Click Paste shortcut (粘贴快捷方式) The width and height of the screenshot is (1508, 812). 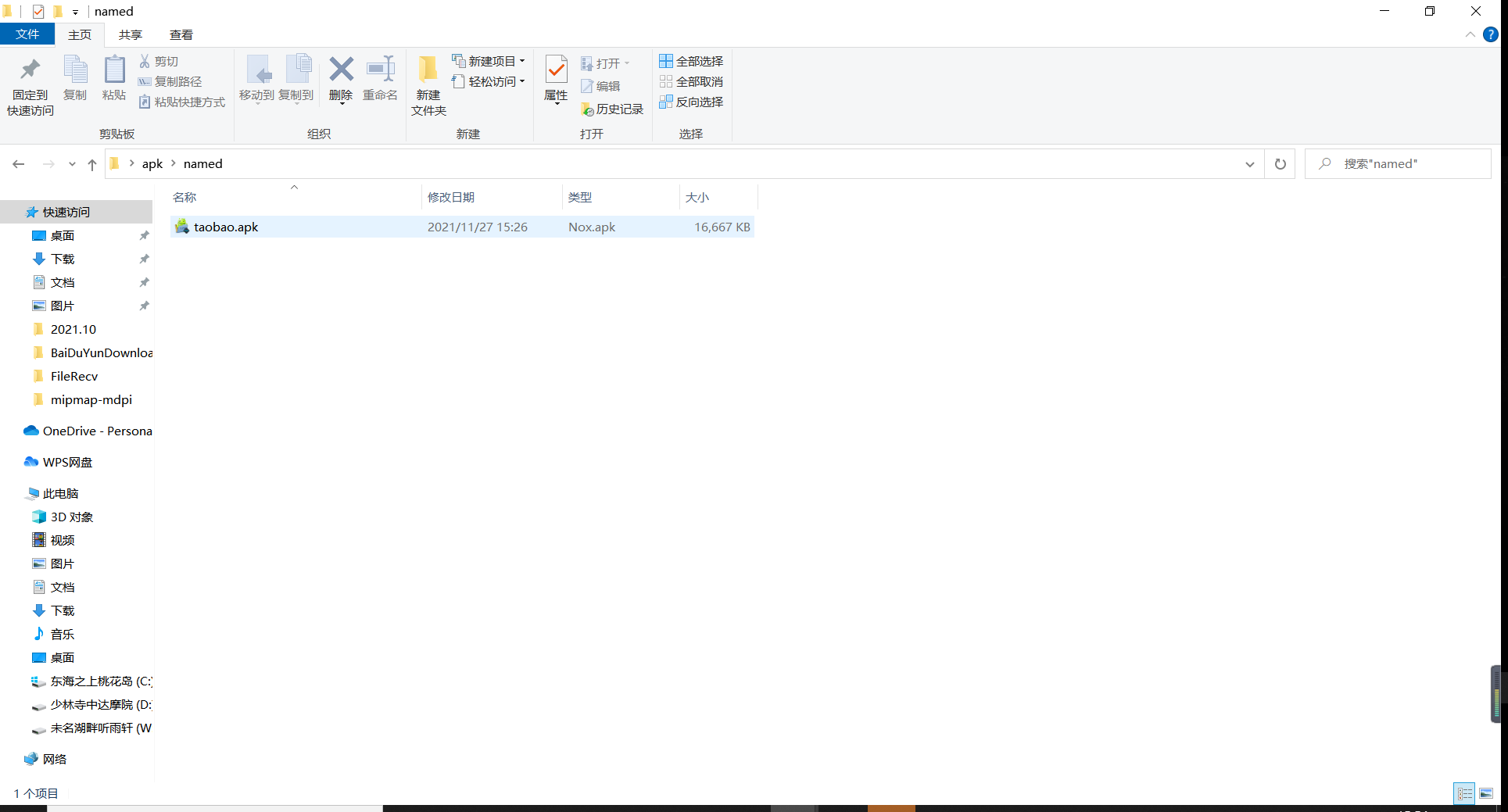pyautogui.click(x=181, y=102)
